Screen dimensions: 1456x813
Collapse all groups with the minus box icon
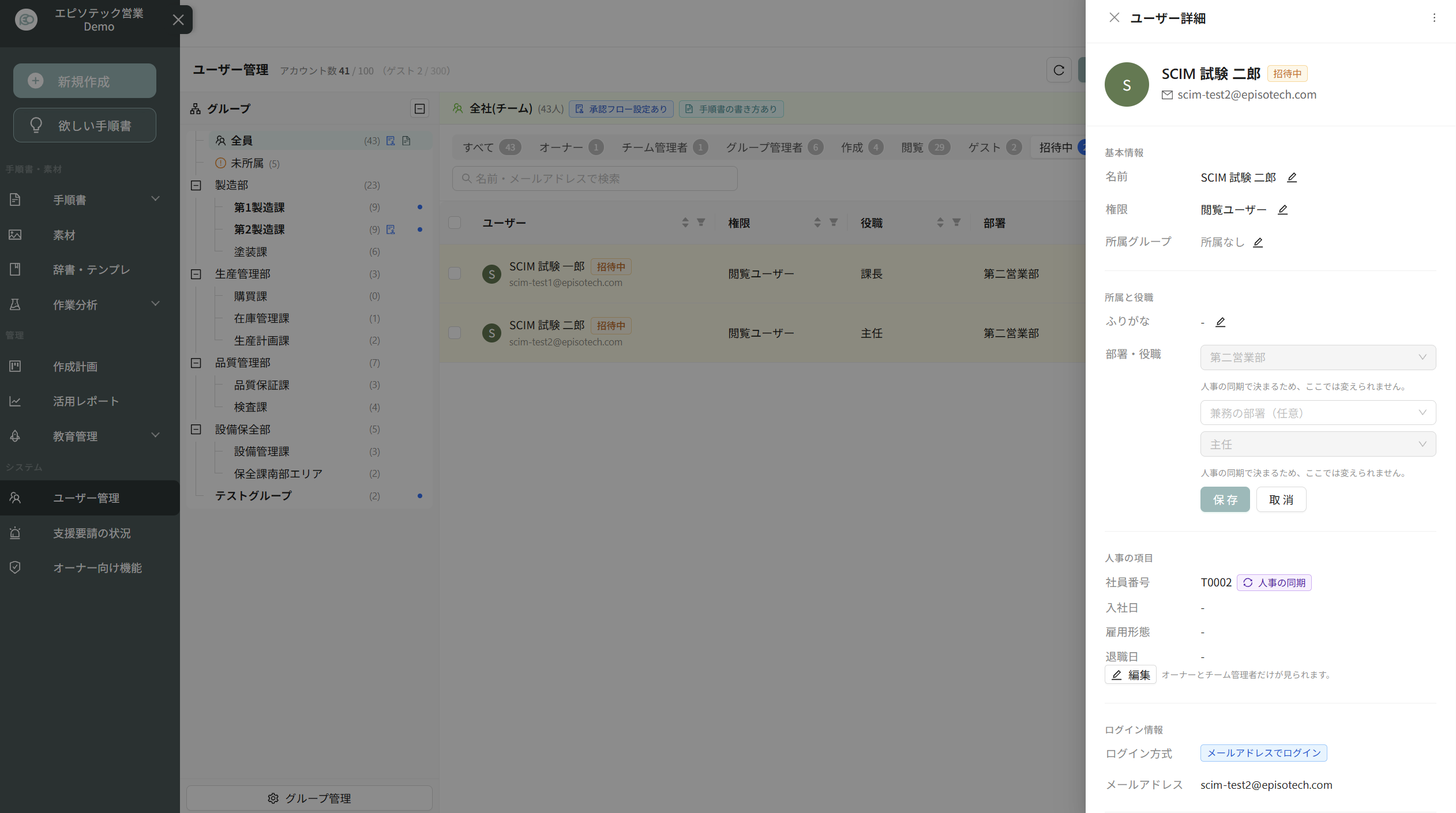(x=420, y=108)
